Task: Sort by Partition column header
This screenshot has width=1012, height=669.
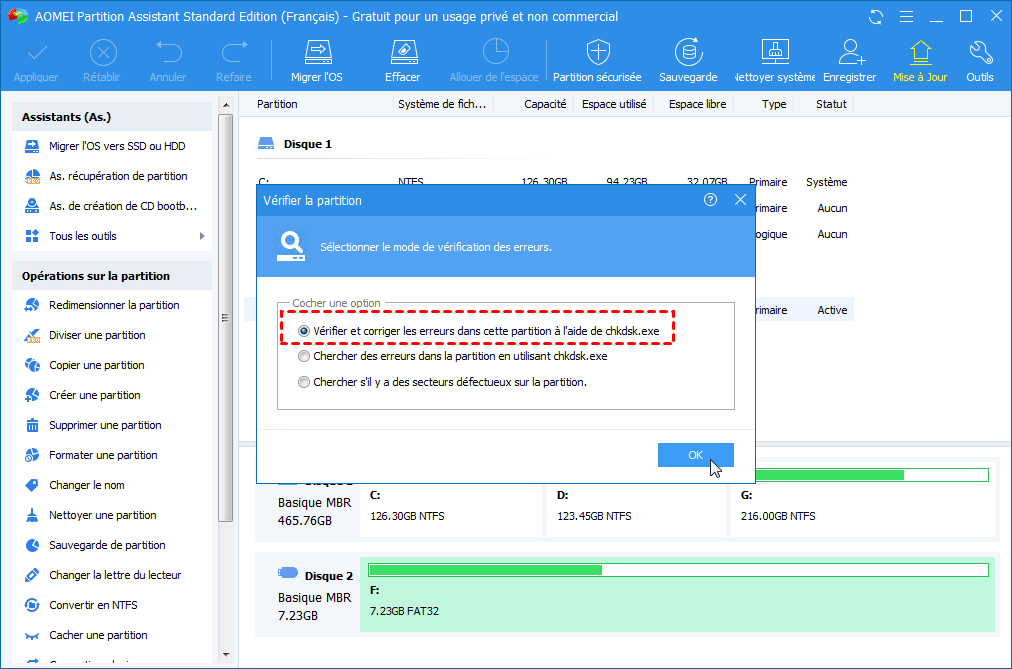Action: pos(277,104)
